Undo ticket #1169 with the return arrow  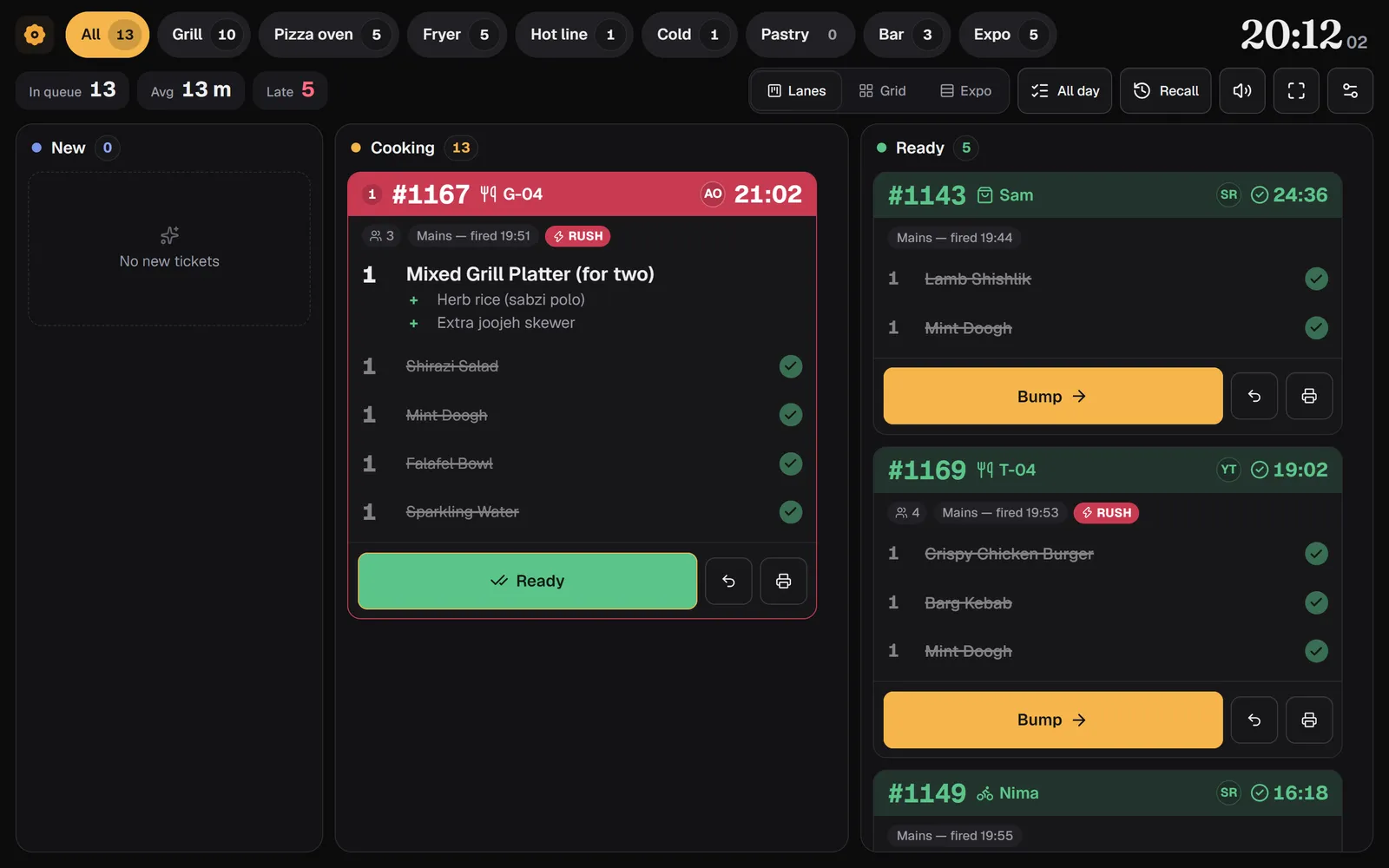1254,720
